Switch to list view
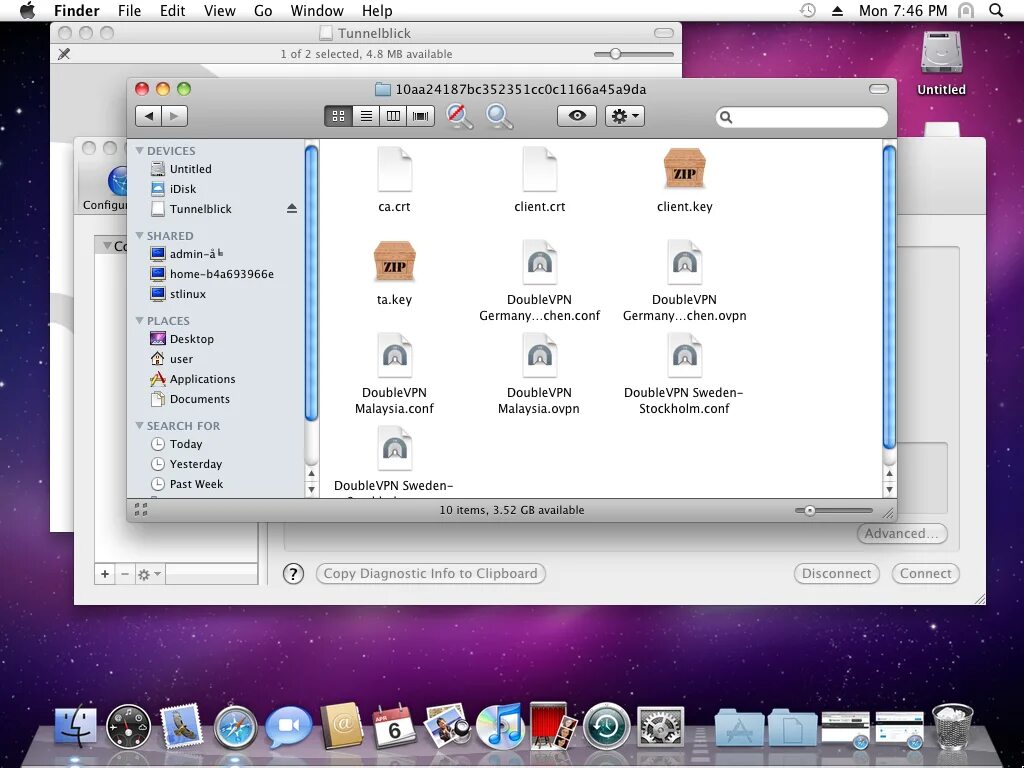This screenshot has height=768, width=1024. 366,116
